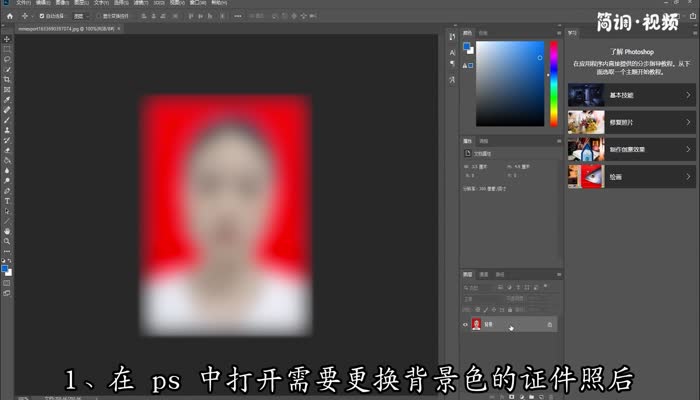Expand the 绘画 tutorial chevron
This screenshot has width=700, height=400.
[x=688, y=177]
